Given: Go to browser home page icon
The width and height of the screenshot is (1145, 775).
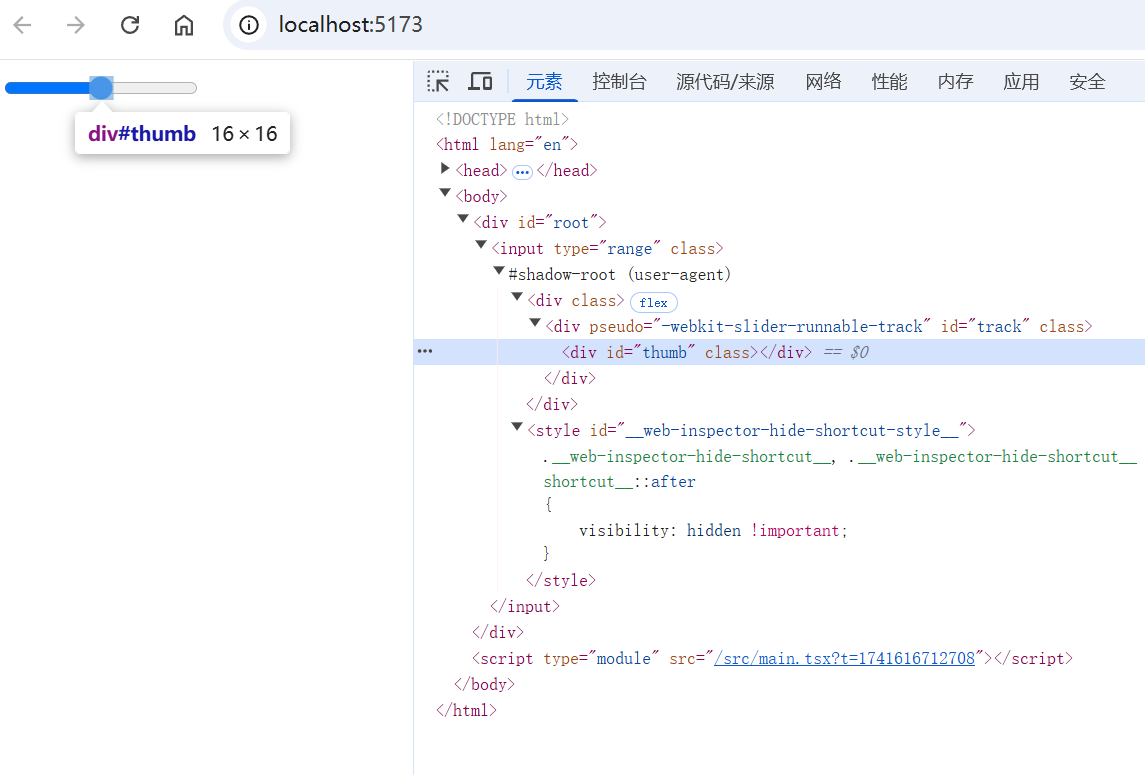Looking at the screenshot, I should (x=184, y=25).
